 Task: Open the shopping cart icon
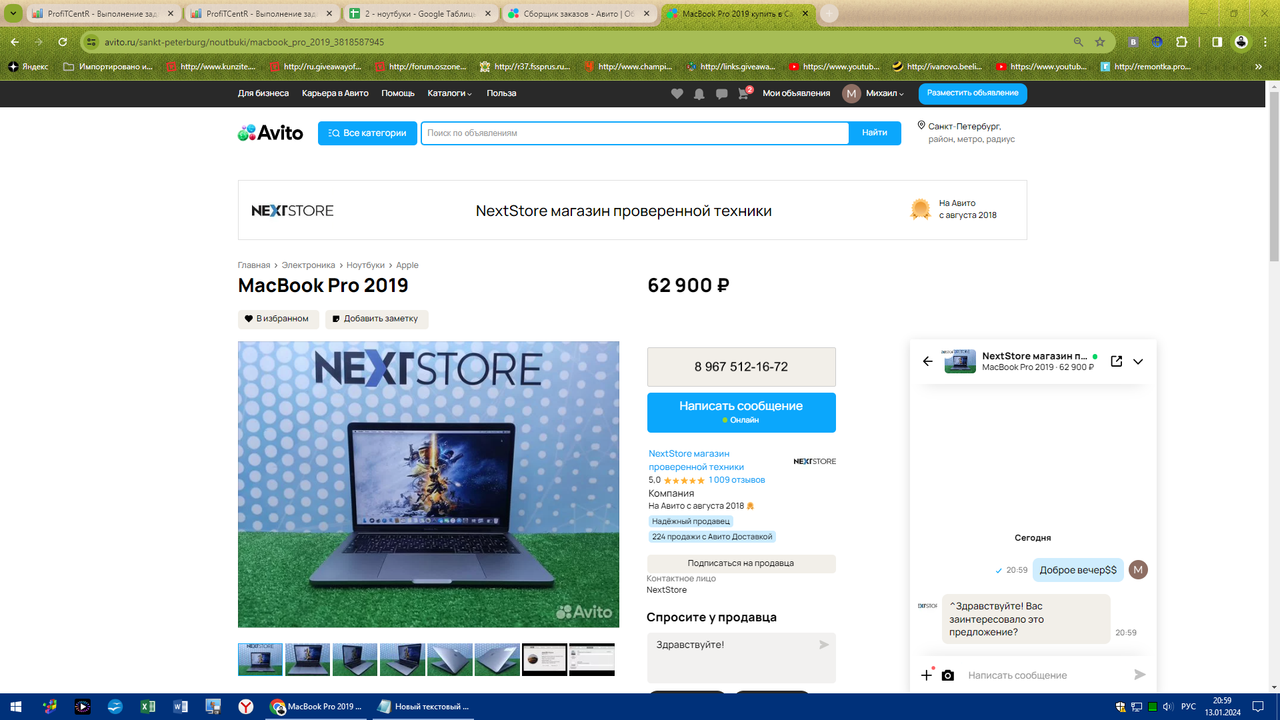click(x=745, y=93)
